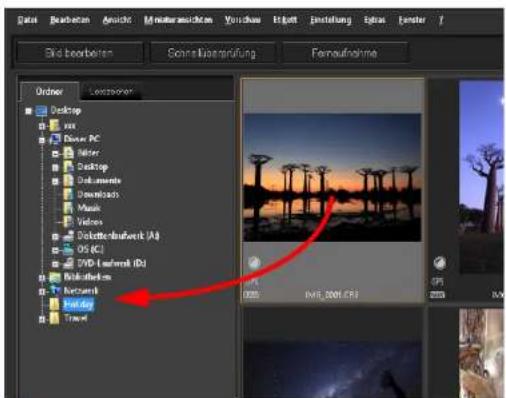Click the Bild bearbeiten button
The width and height of the screenshot is (506, 398).
pyautogui.click(x=79, y=53)
